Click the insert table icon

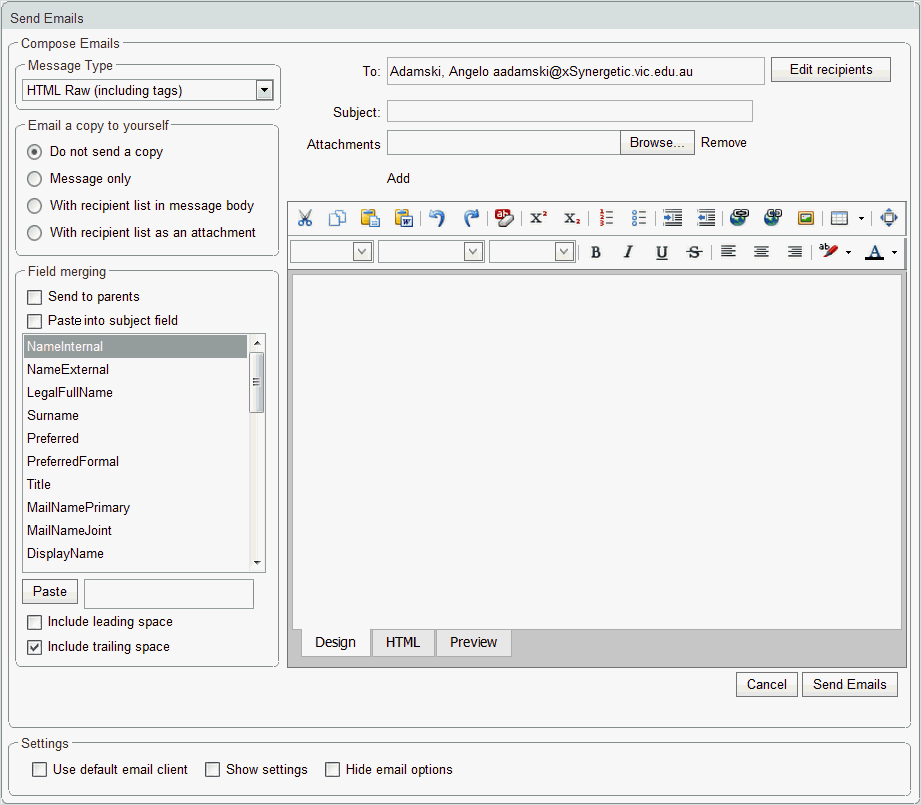(839, 218)
